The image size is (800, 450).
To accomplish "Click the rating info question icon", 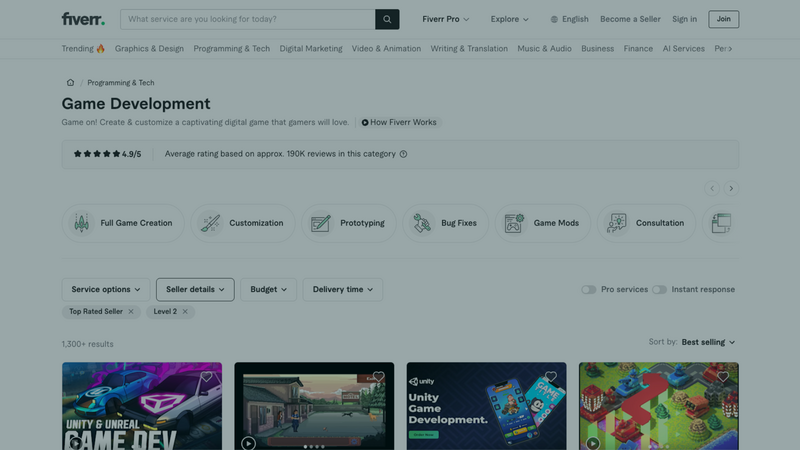I will coord(404,154).
